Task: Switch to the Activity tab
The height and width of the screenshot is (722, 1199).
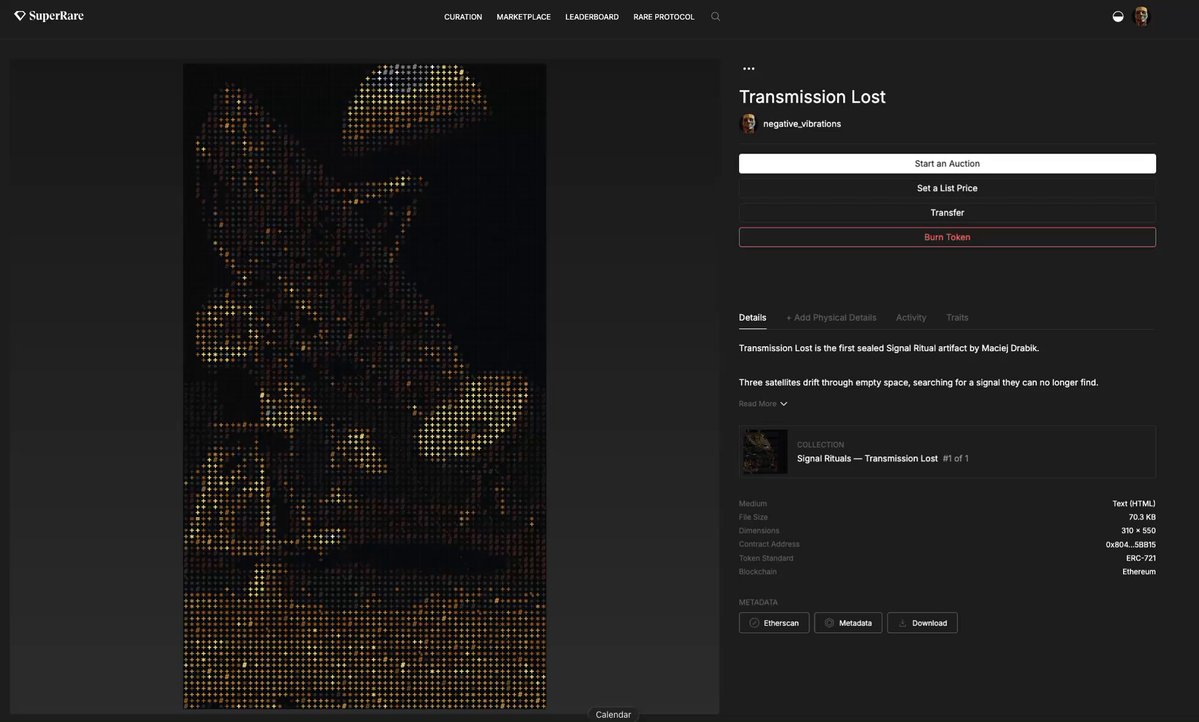Action: (911, 317)
